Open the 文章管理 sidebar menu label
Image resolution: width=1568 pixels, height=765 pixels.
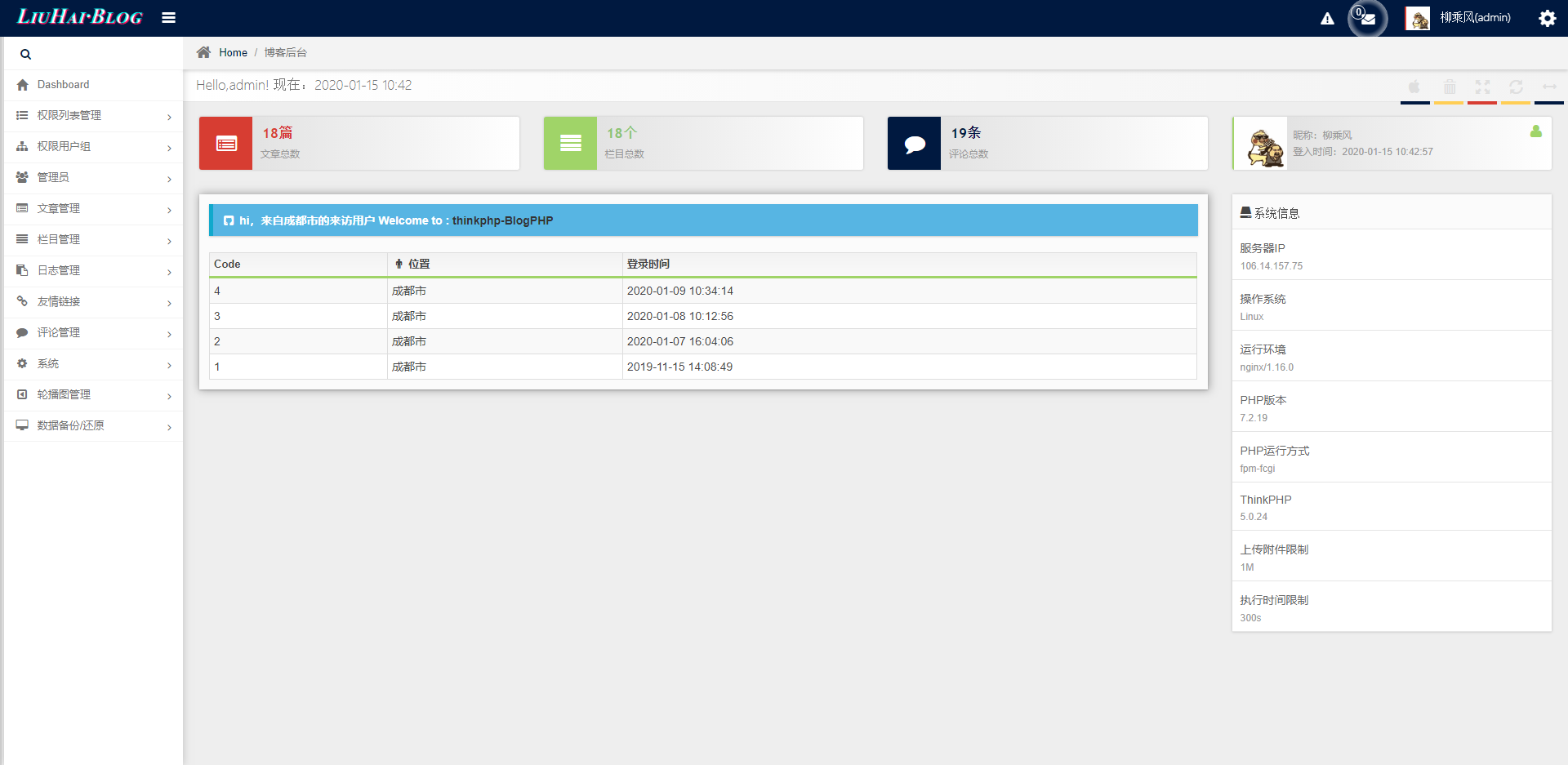click(59, 209)
